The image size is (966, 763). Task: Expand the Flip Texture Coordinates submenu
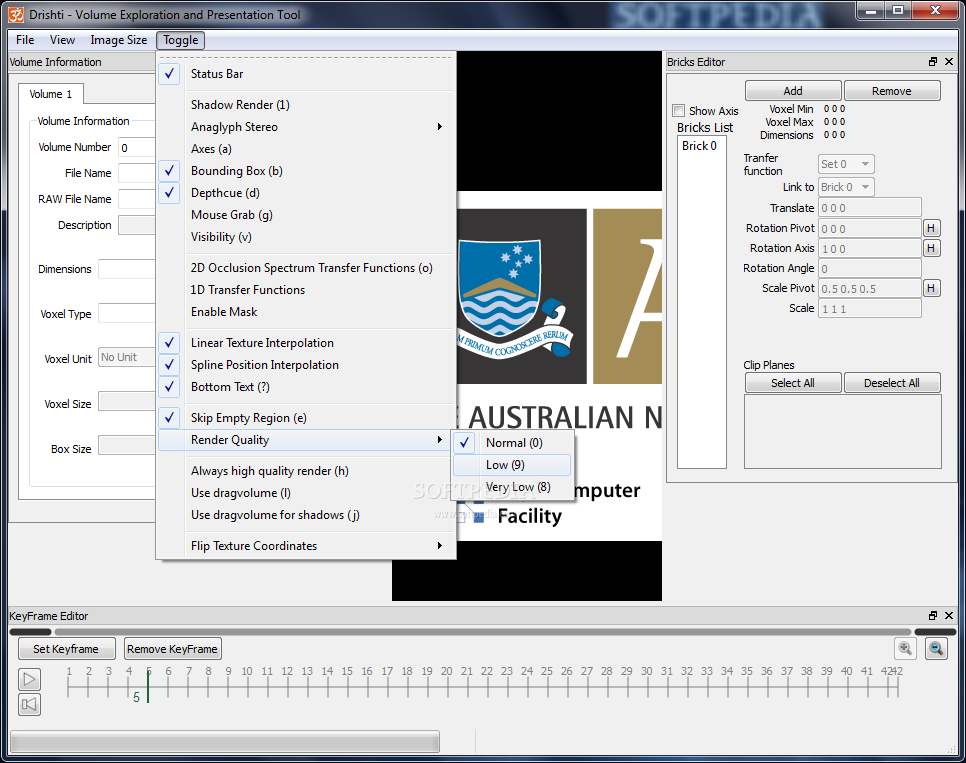(x=306, y=546)
